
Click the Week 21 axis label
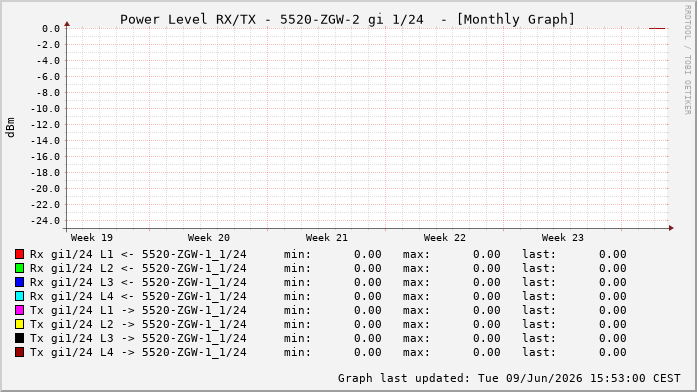coord(327,238)
